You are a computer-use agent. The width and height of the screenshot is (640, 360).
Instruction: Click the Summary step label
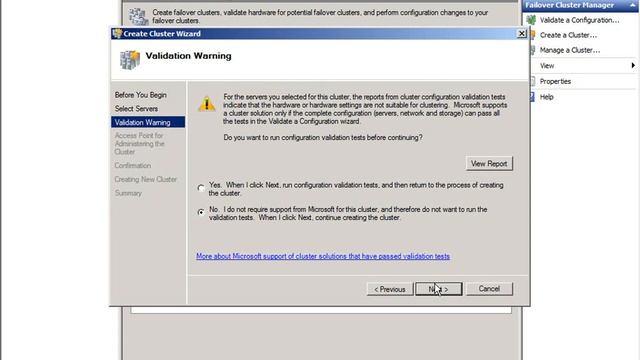tap(128, 193)
